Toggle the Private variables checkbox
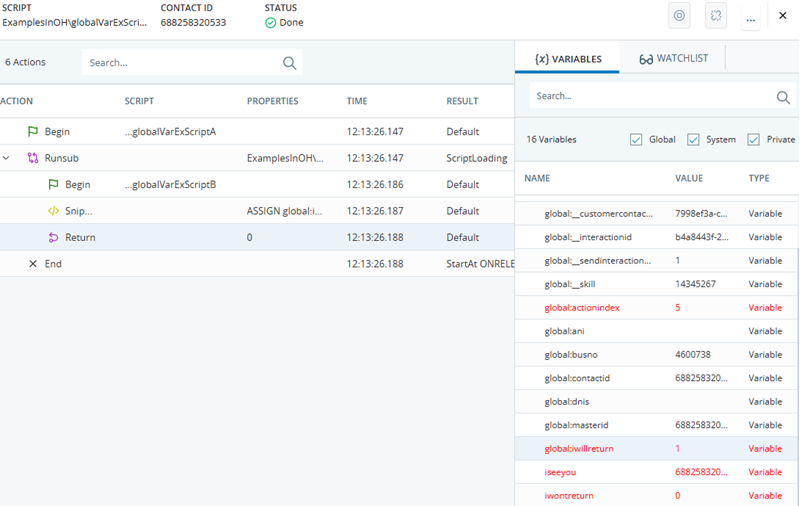Screen dimensions: 800x506 coord(754,140)
